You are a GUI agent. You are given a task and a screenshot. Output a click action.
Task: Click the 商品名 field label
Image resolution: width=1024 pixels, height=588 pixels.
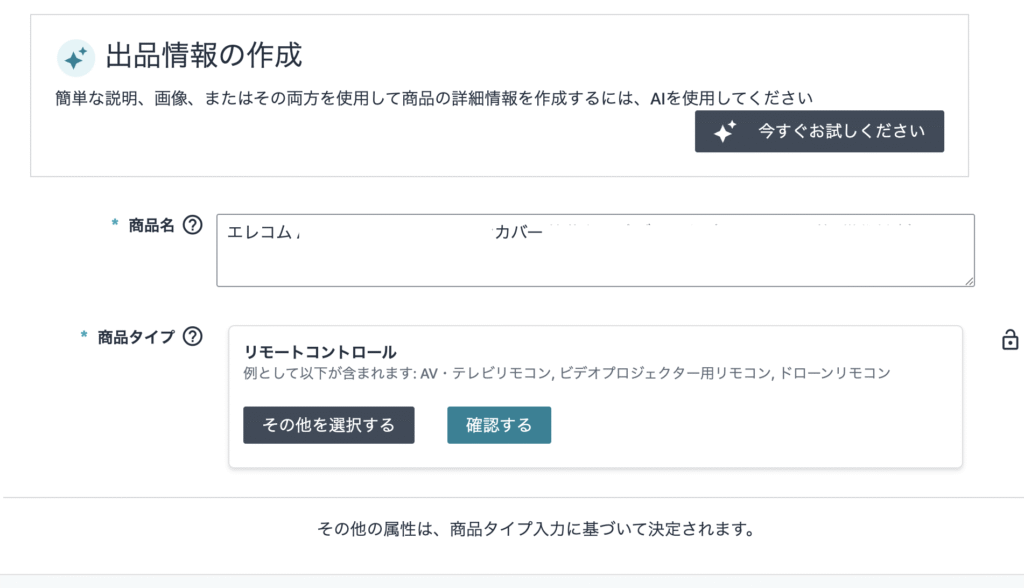click(x=151, y=225)
